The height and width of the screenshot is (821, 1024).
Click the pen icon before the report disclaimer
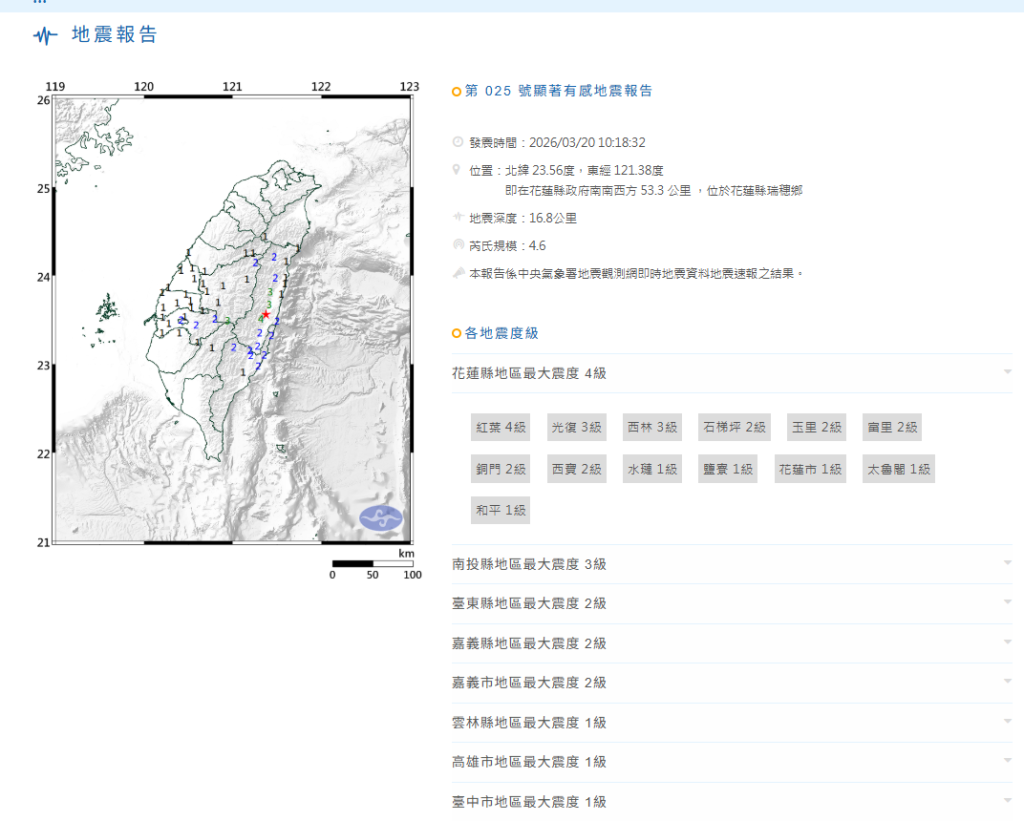pyautogui.click(x=456, y=271)
